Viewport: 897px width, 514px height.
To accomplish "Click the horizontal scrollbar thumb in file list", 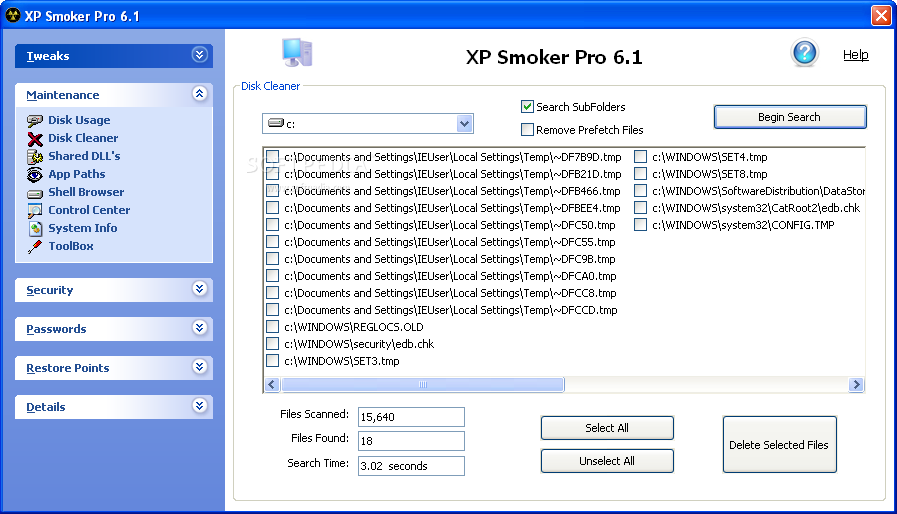I will pyautogui.click(x=423, y=385).
